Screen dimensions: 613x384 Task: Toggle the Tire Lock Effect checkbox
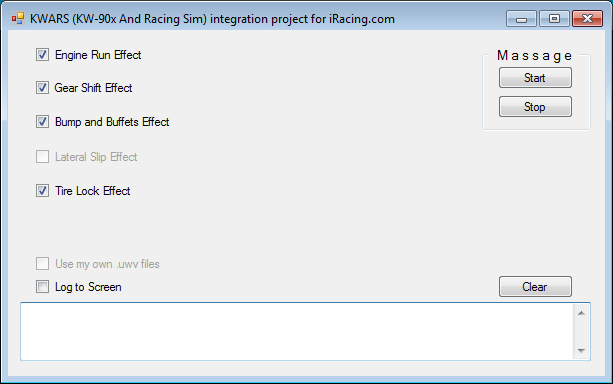click(42, 191)
